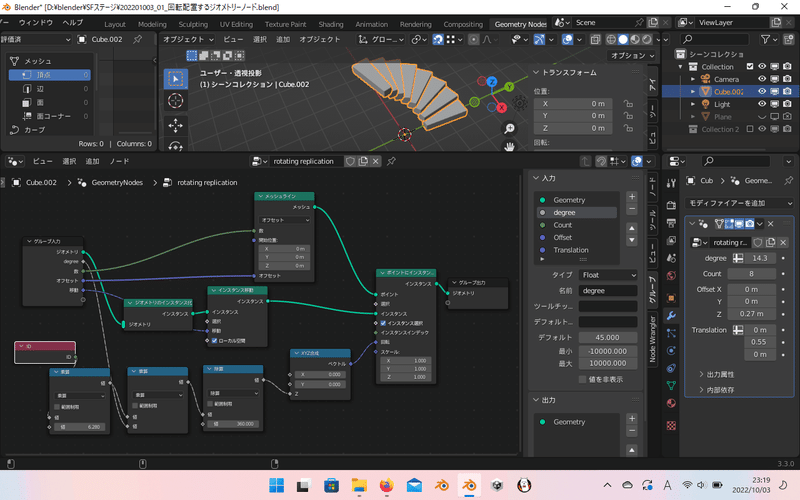Toggle snapping magnet icon
Viewport: 800px width, 500px height.
pos(438,39)
